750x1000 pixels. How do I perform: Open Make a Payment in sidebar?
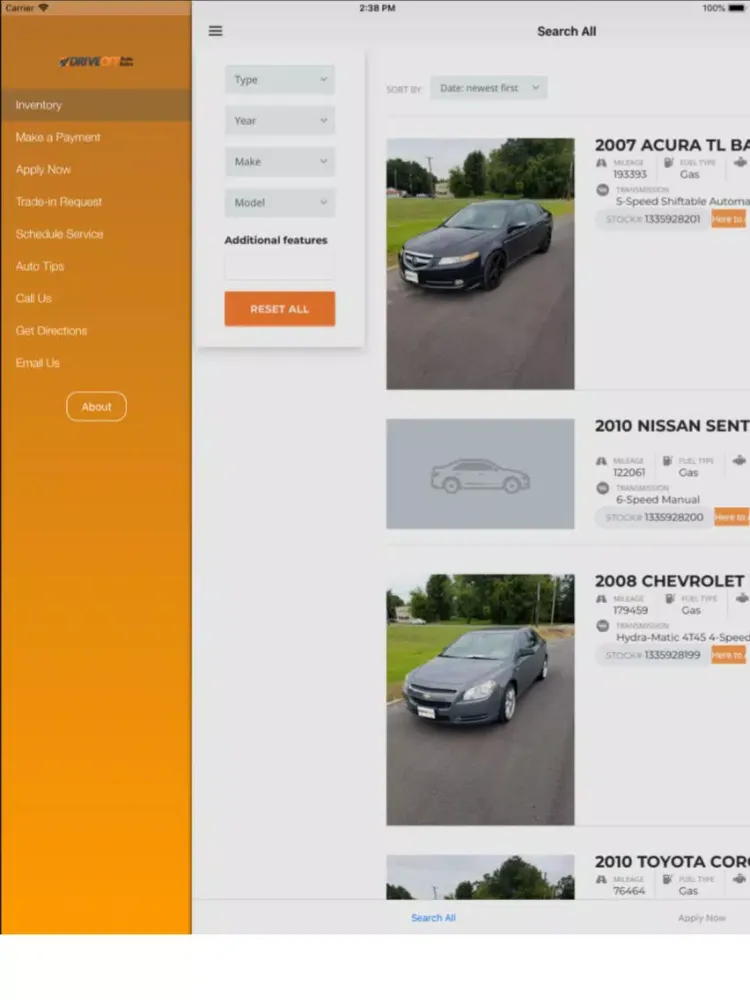pos(96,137)
